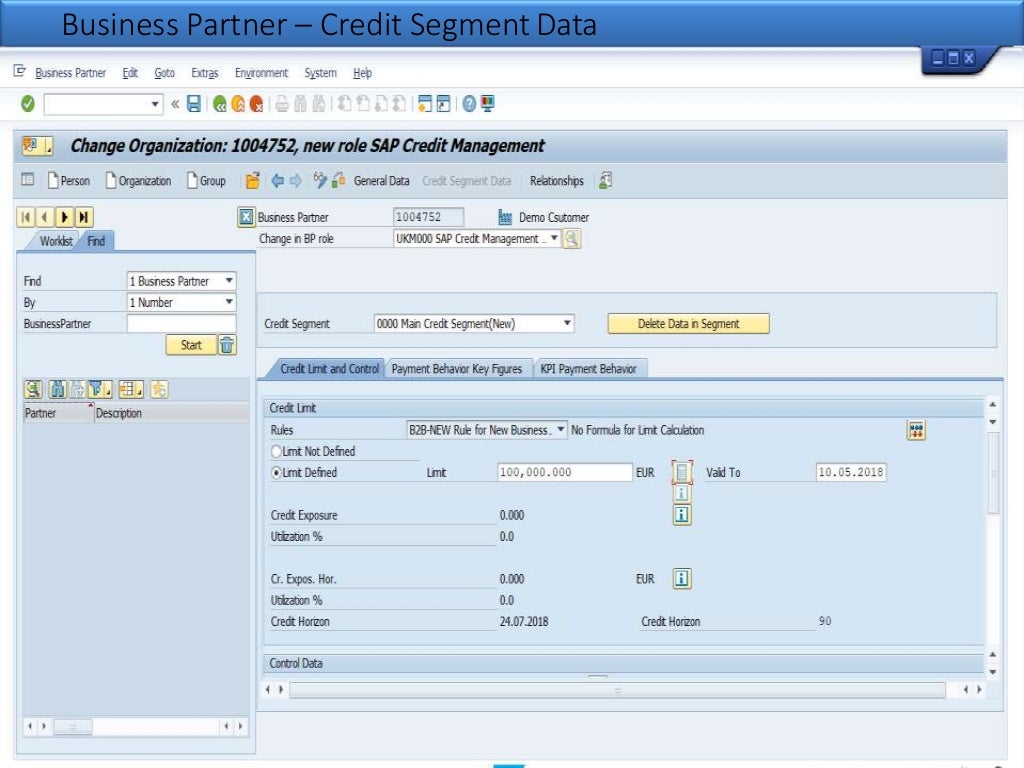Select the Limit Not Defined radio button
This screenshot has width=1024, height=768.
click(276, 452)
